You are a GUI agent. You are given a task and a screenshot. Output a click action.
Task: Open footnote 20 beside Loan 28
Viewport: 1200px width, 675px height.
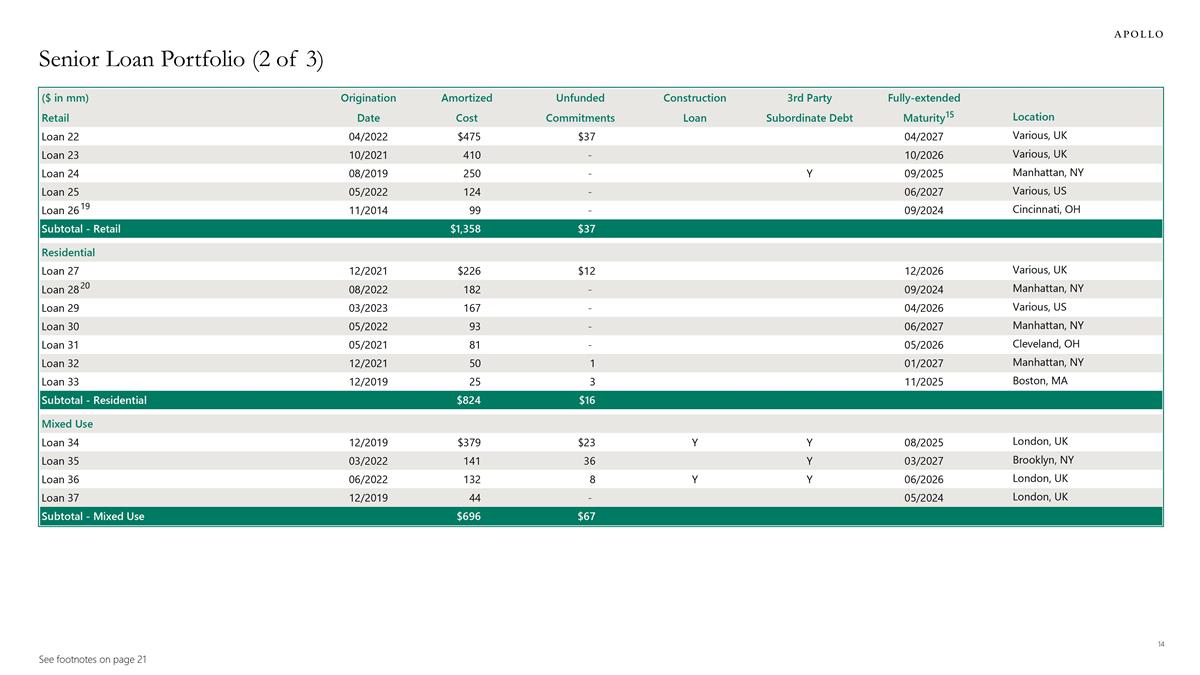click(86, 285)
